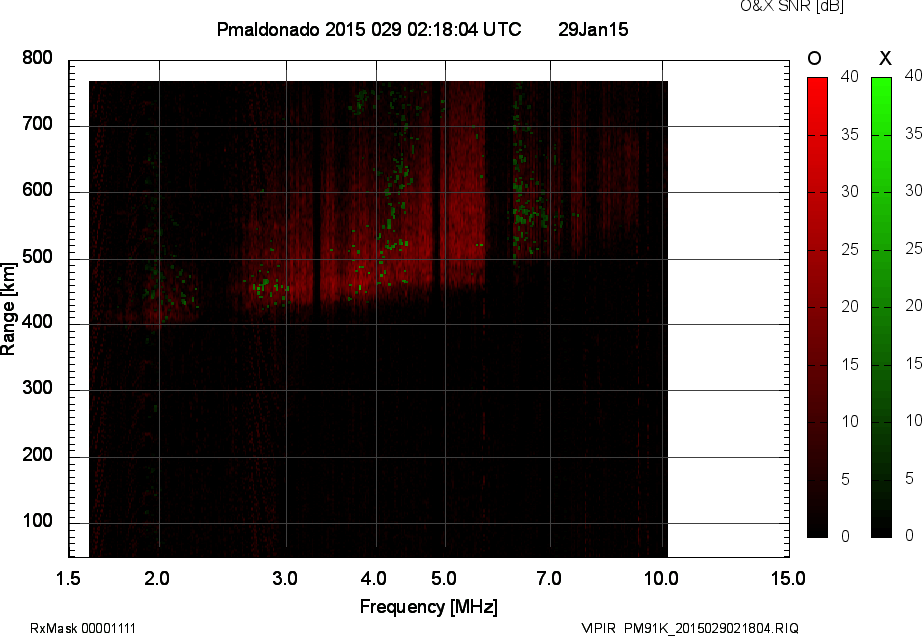Click the 'Frequency [MHz]' axis label
922x636 pixels.
(429, 607)
